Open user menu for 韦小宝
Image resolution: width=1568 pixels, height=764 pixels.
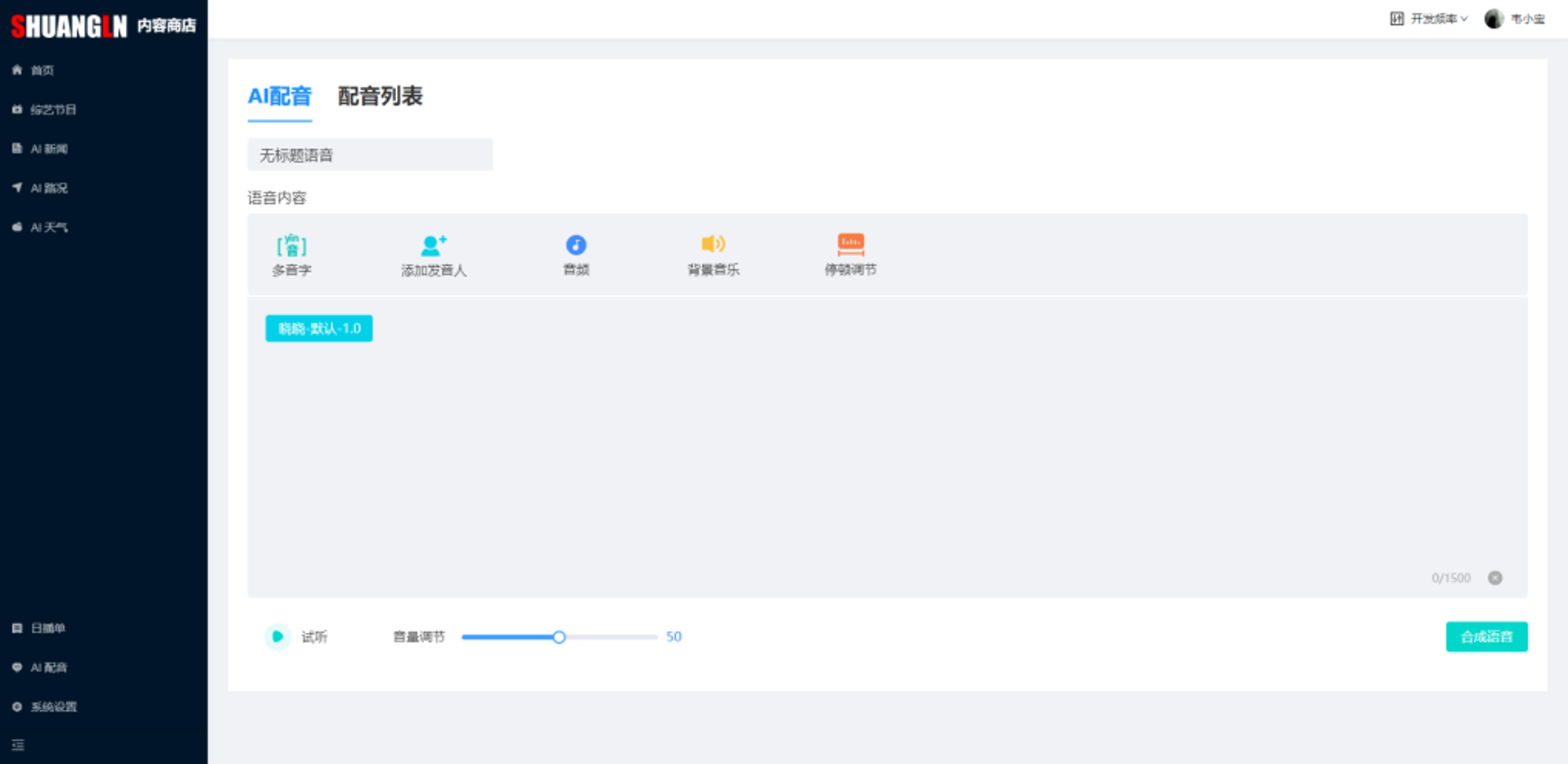tap(1516, 18)
